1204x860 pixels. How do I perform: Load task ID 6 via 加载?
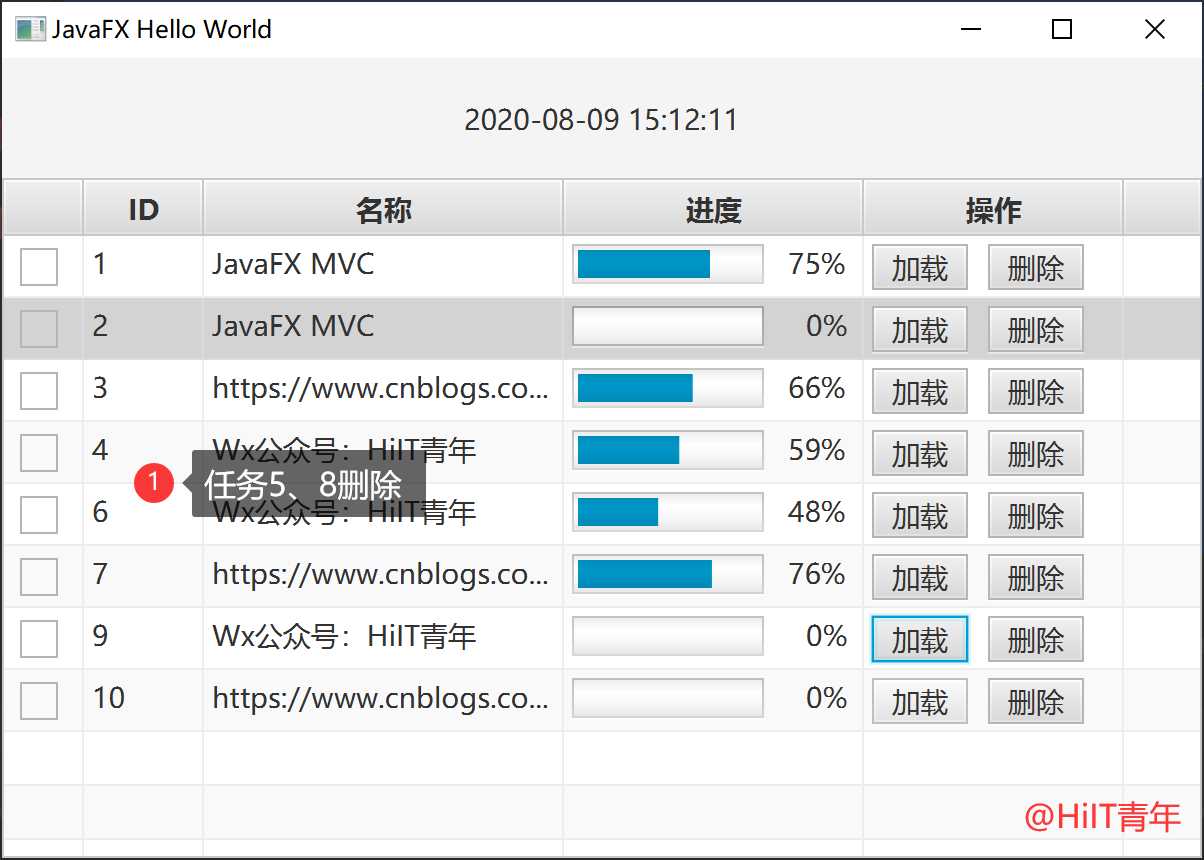coord(920,515)
